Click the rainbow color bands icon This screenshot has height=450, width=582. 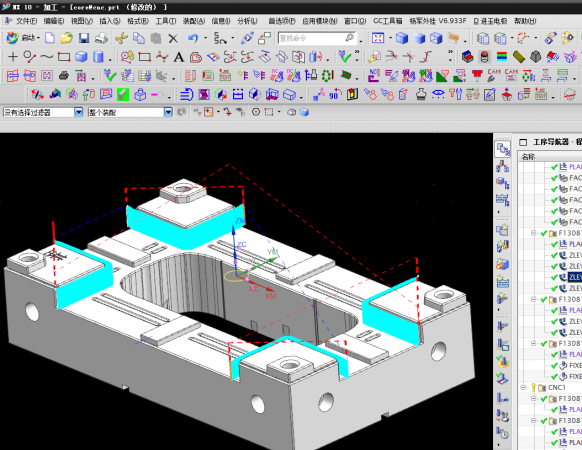click(502, 57)
